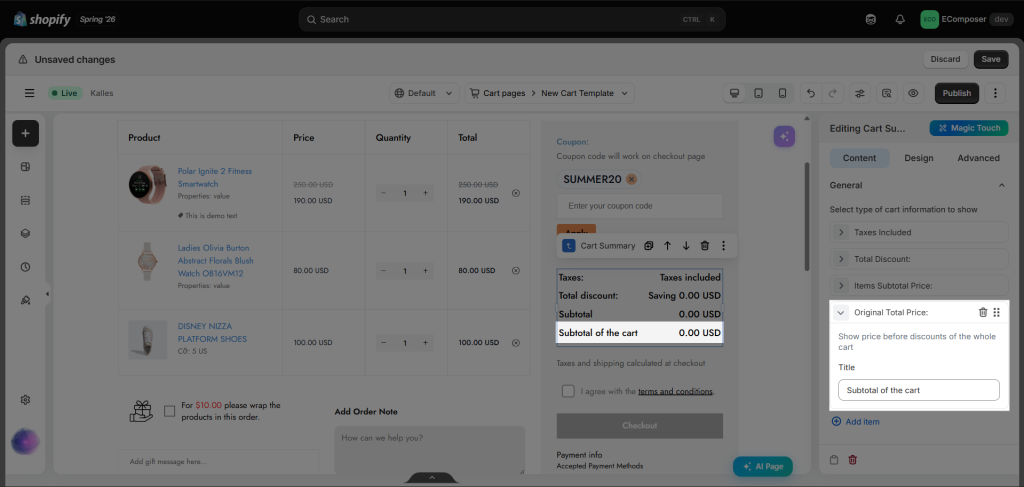1024x487 pixels.
Task: Delete the Original Total Price item
Action: coord(983,313)
